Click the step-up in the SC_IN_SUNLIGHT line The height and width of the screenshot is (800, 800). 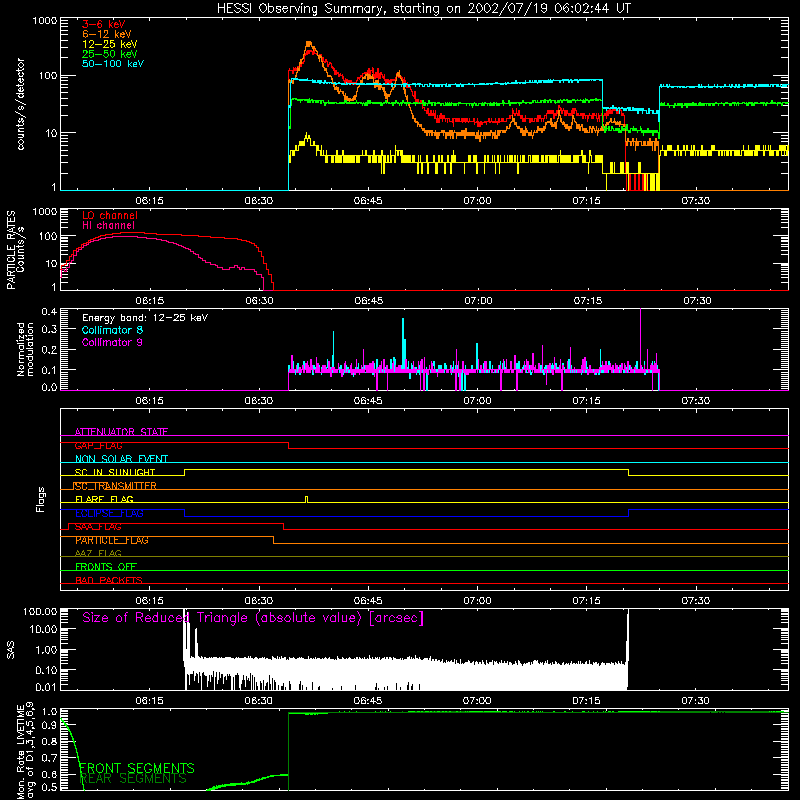point(185,472)
